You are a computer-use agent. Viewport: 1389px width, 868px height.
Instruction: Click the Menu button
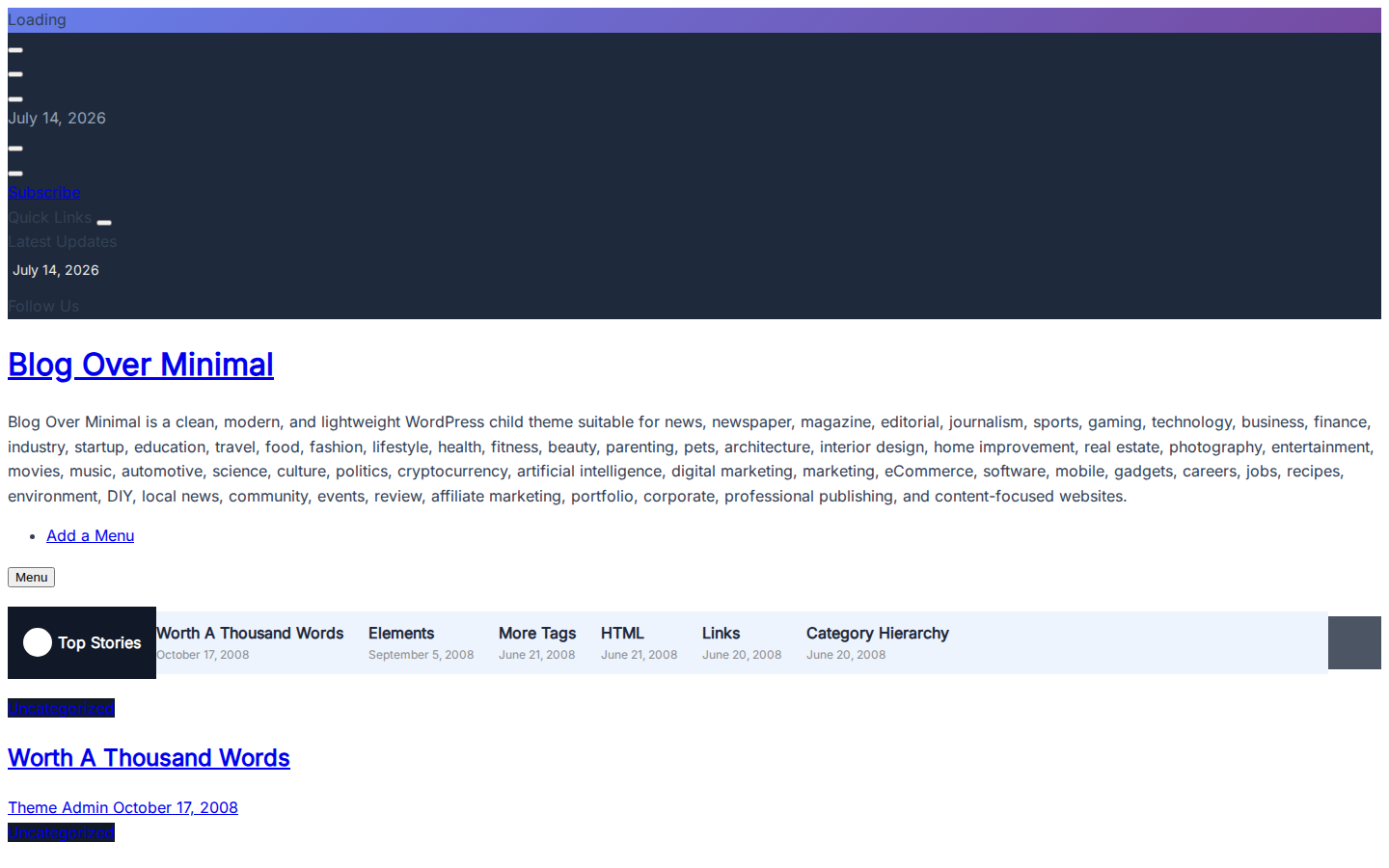point(31,577)
